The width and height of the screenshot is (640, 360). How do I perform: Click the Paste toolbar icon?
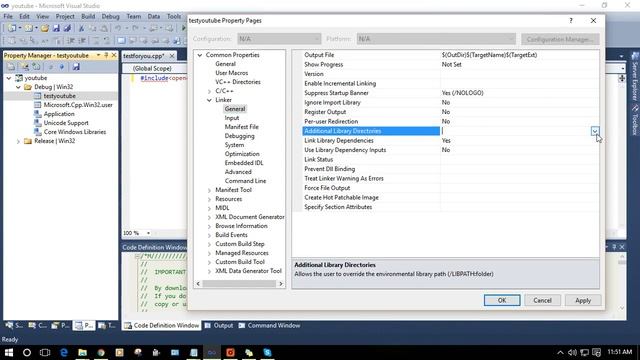tap(104, 28)
